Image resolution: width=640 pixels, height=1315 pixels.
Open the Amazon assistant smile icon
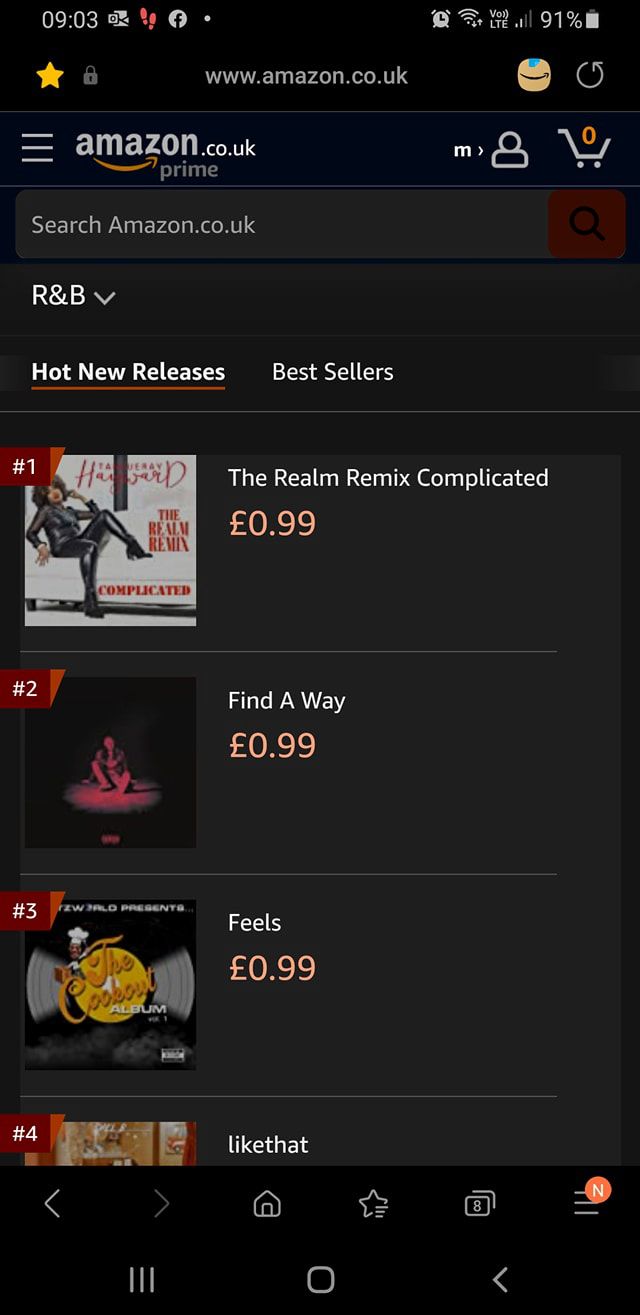pyautogui.click(x=534, y=75)
